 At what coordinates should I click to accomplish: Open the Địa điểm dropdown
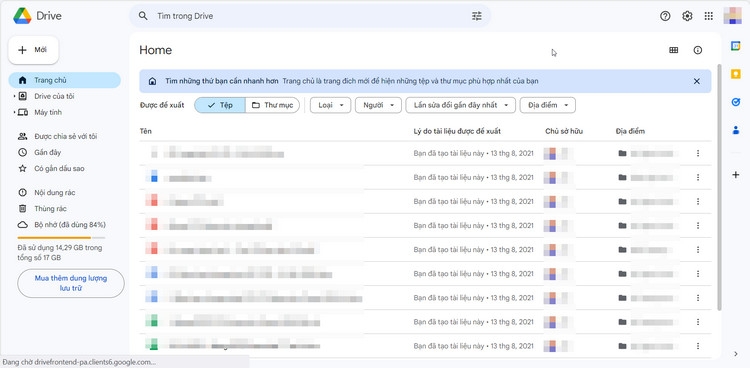(x=548, y=105)
